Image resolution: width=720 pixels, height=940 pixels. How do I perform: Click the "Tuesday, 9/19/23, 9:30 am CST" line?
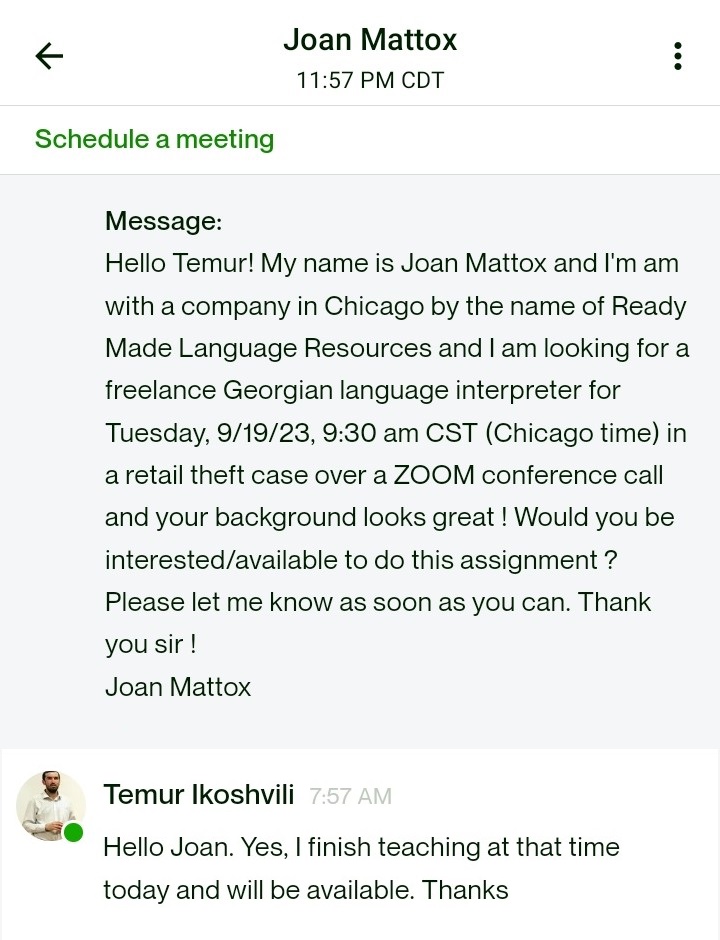point(395,433)
